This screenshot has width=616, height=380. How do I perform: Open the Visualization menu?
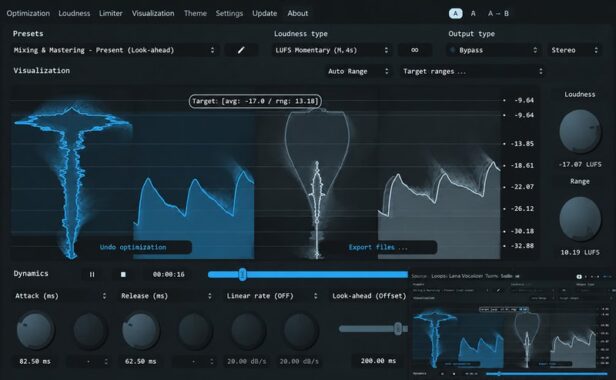[x=153, y=13]
